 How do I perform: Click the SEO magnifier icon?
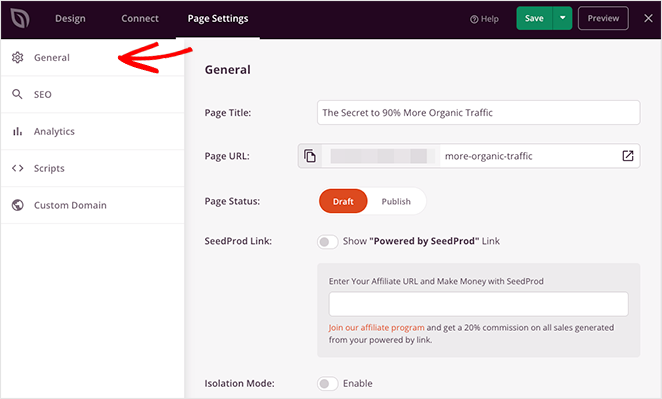click(x=17, y=94)
